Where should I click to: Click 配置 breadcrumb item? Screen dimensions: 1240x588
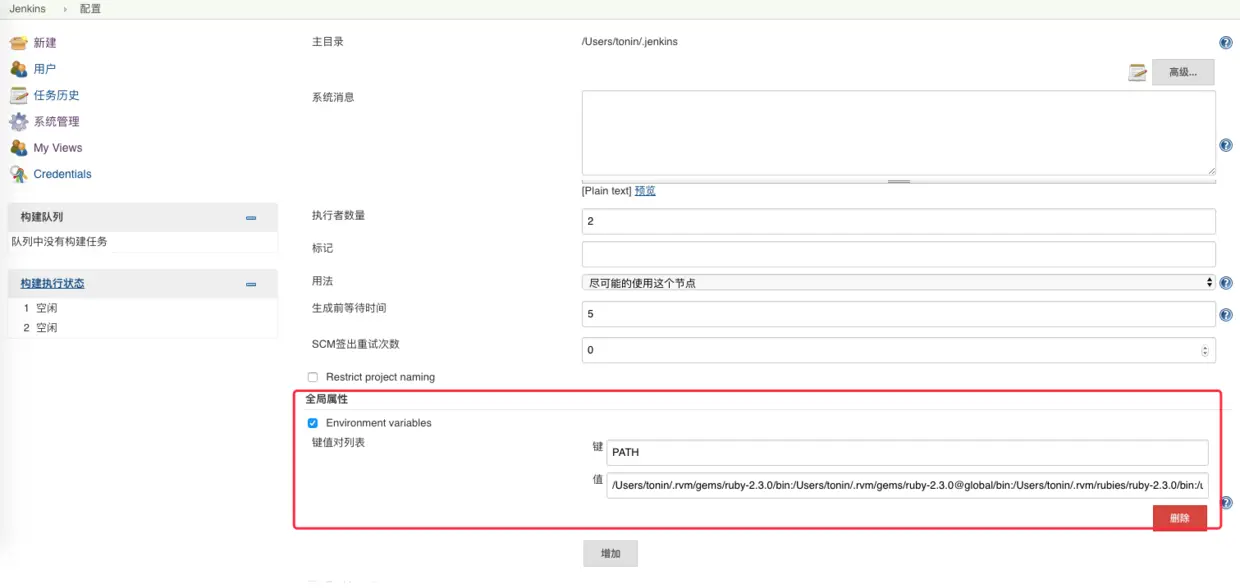pyautogui.click(x=89, y=9)
